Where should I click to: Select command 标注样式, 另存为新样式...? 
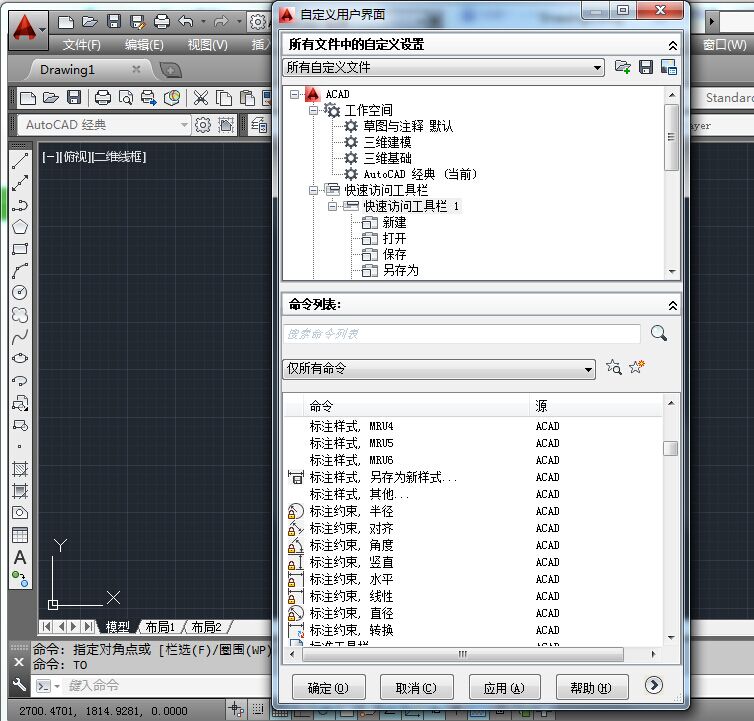[x=383, y=477]
